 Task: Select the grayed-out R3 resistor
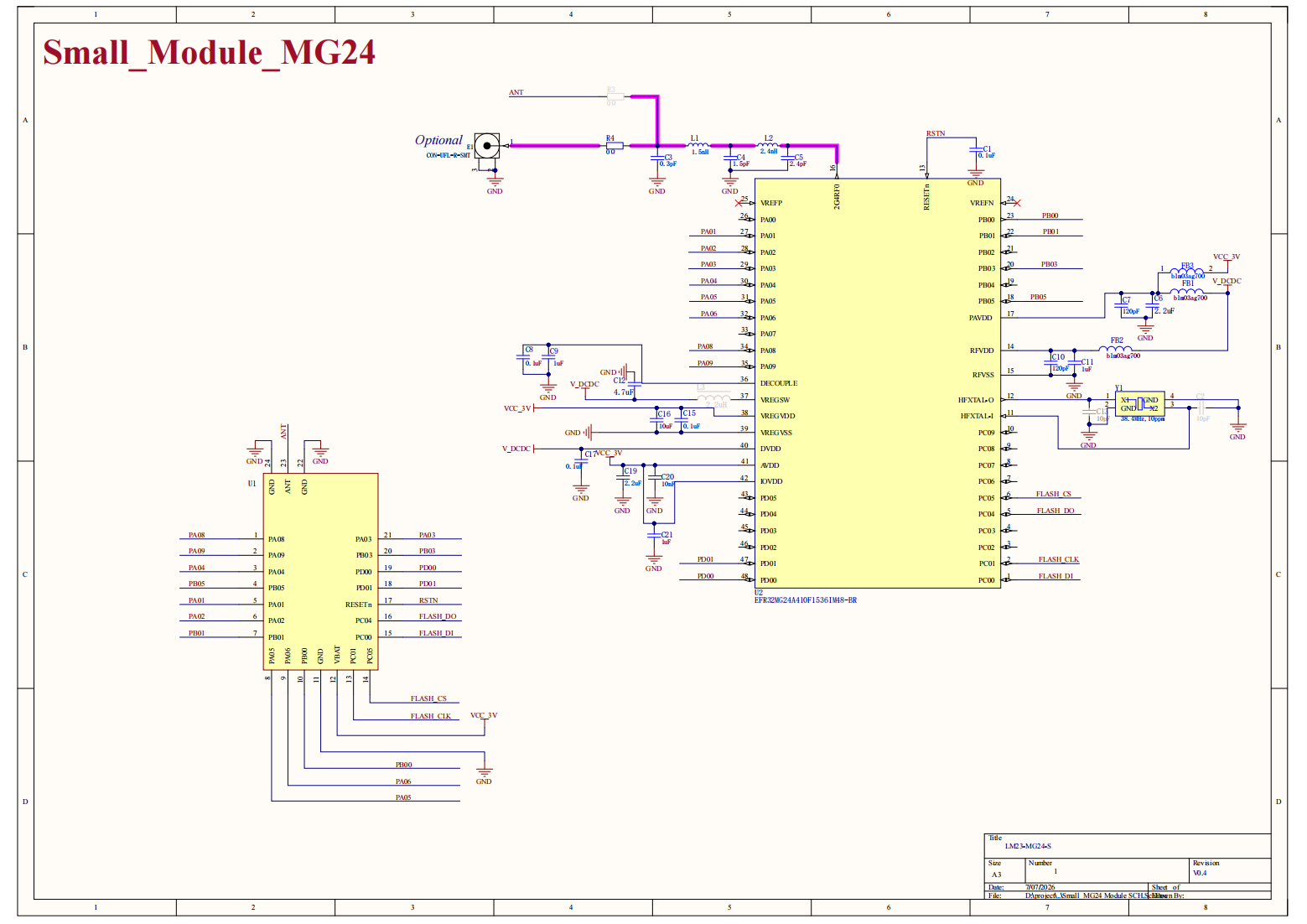point(615,96)
